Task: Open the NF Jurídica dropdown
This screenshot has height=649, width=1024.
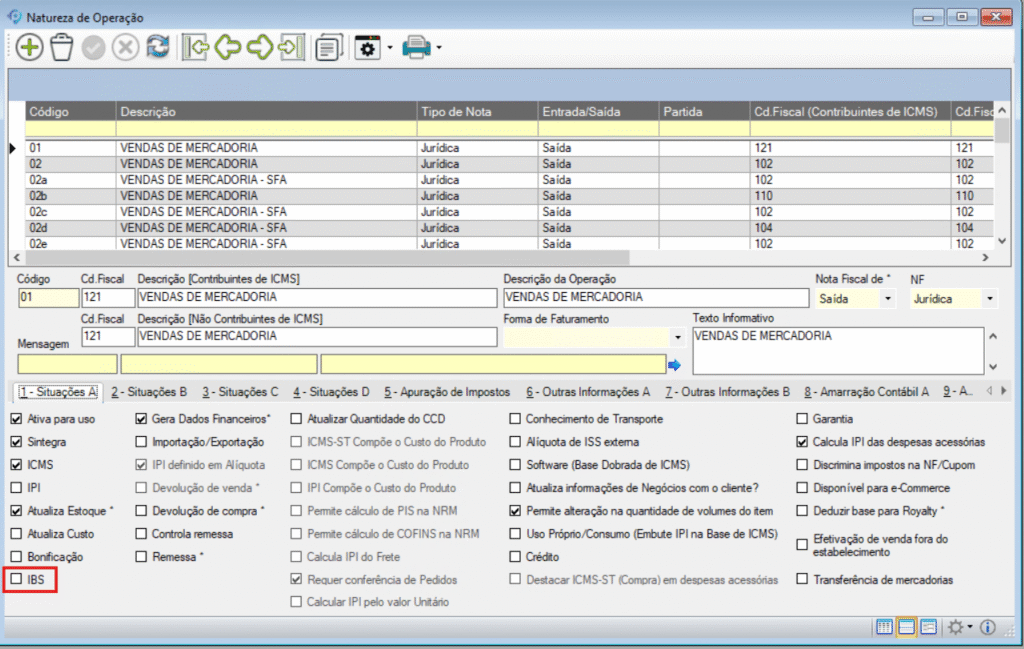Action: pyautogui.click(x=990, y=298)
